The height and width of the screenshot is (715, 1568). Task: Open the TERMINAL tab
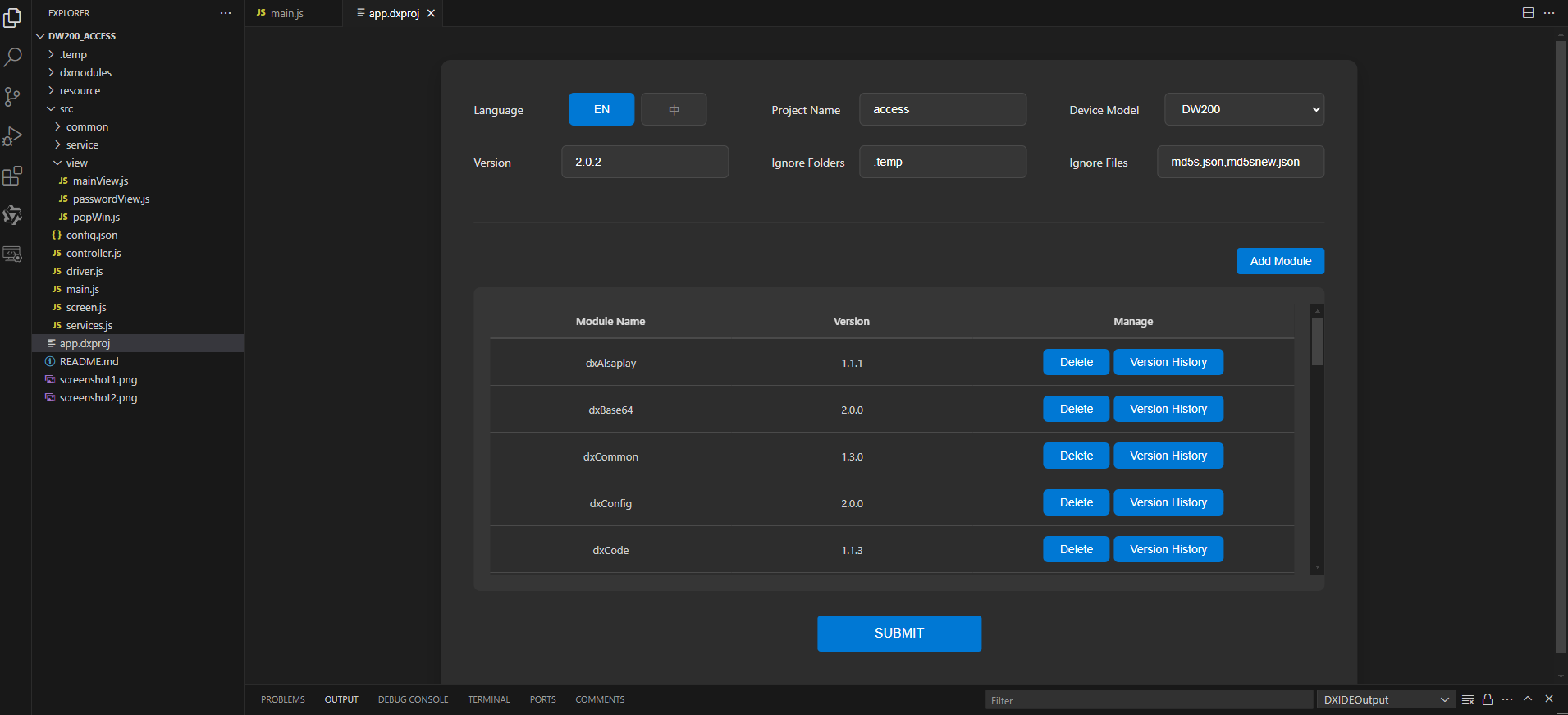(489, 699)
